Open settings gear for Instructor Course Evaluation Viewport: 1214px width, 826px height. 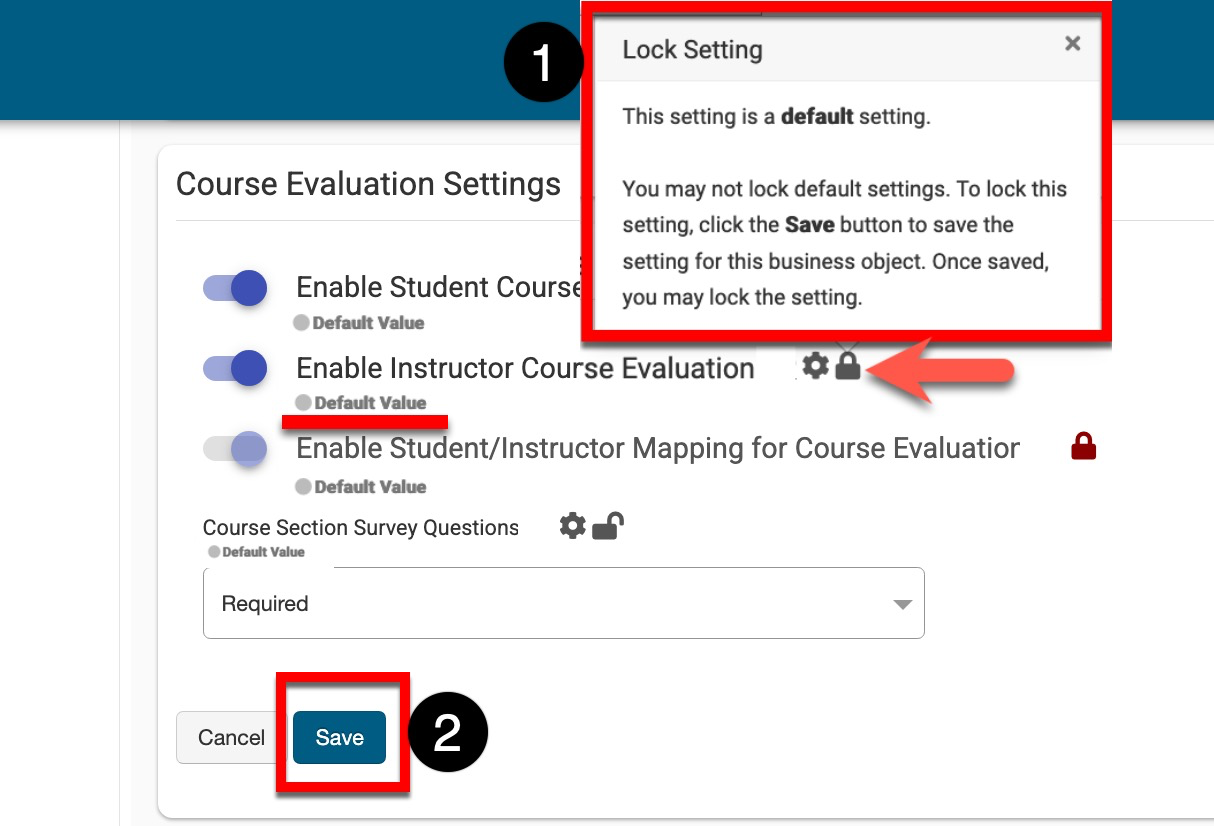click(816, 367)
